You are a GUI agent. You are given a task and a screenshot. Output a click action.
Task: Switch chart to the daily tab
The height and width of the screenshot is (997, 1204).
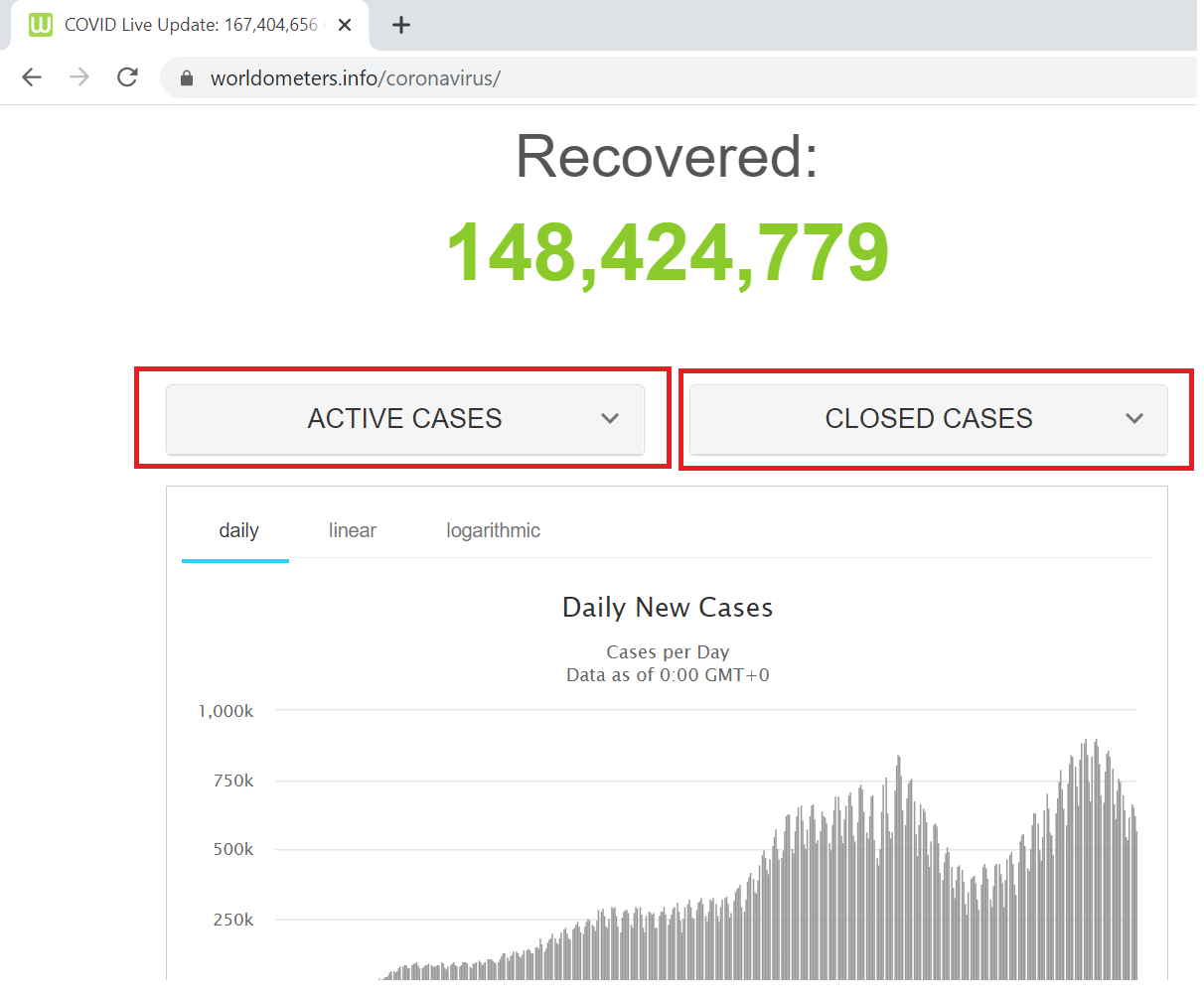click(238, 530)
